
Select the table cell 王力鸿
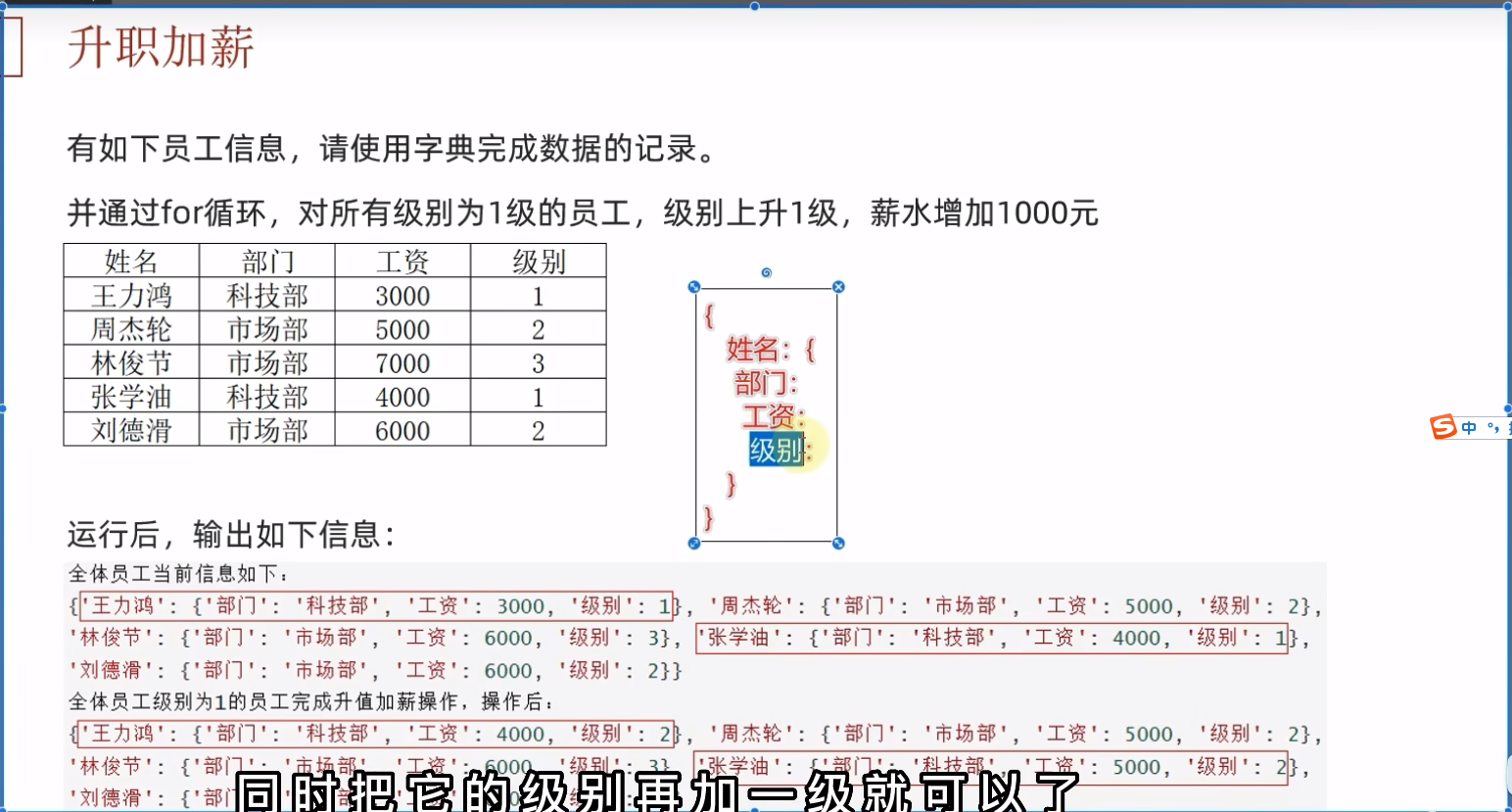click(x=131, y=296)
